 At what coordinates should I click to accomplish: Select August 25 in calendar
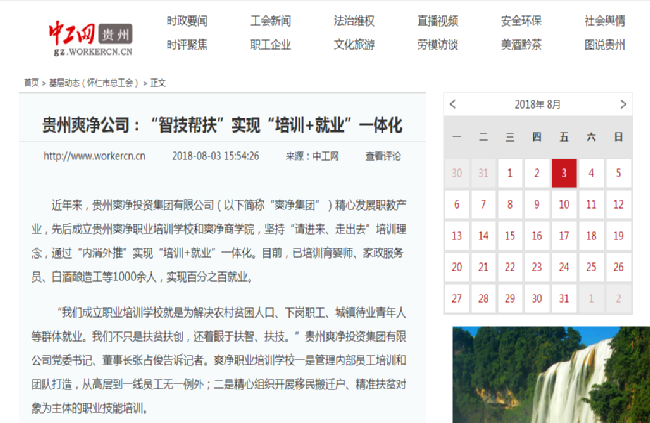click(591, 267)
